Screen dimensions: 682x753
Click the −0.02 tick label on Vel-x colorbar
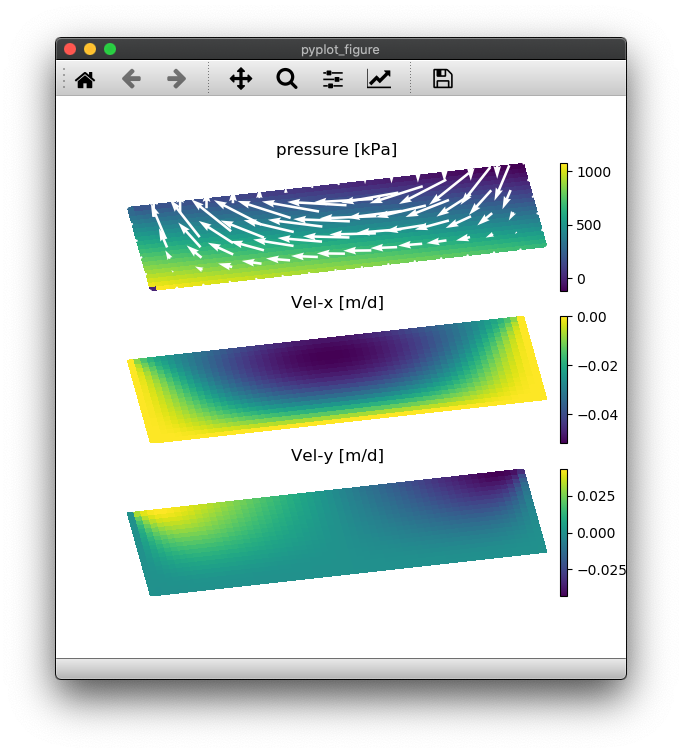pyautogui.click(x=597, y=366)
